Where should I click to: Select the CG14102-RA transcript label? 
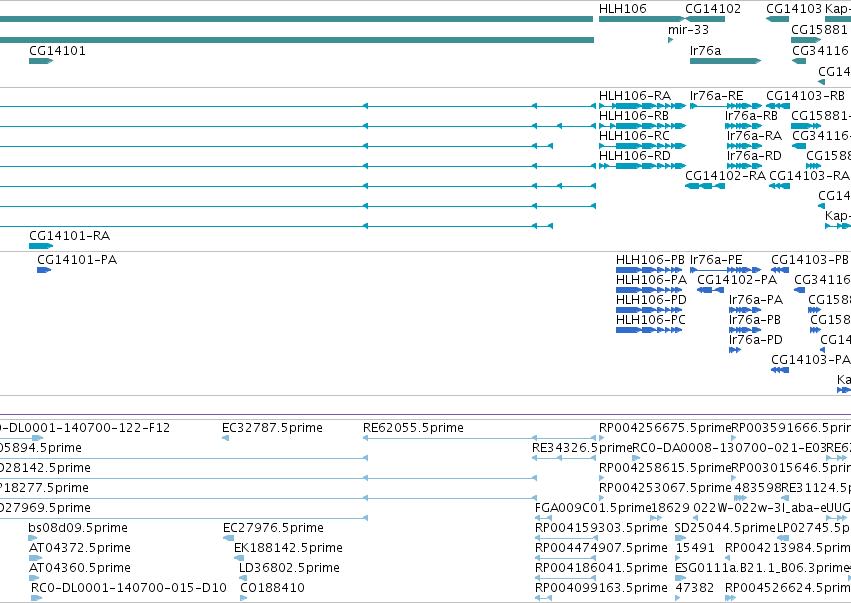(x=725, y=176)
